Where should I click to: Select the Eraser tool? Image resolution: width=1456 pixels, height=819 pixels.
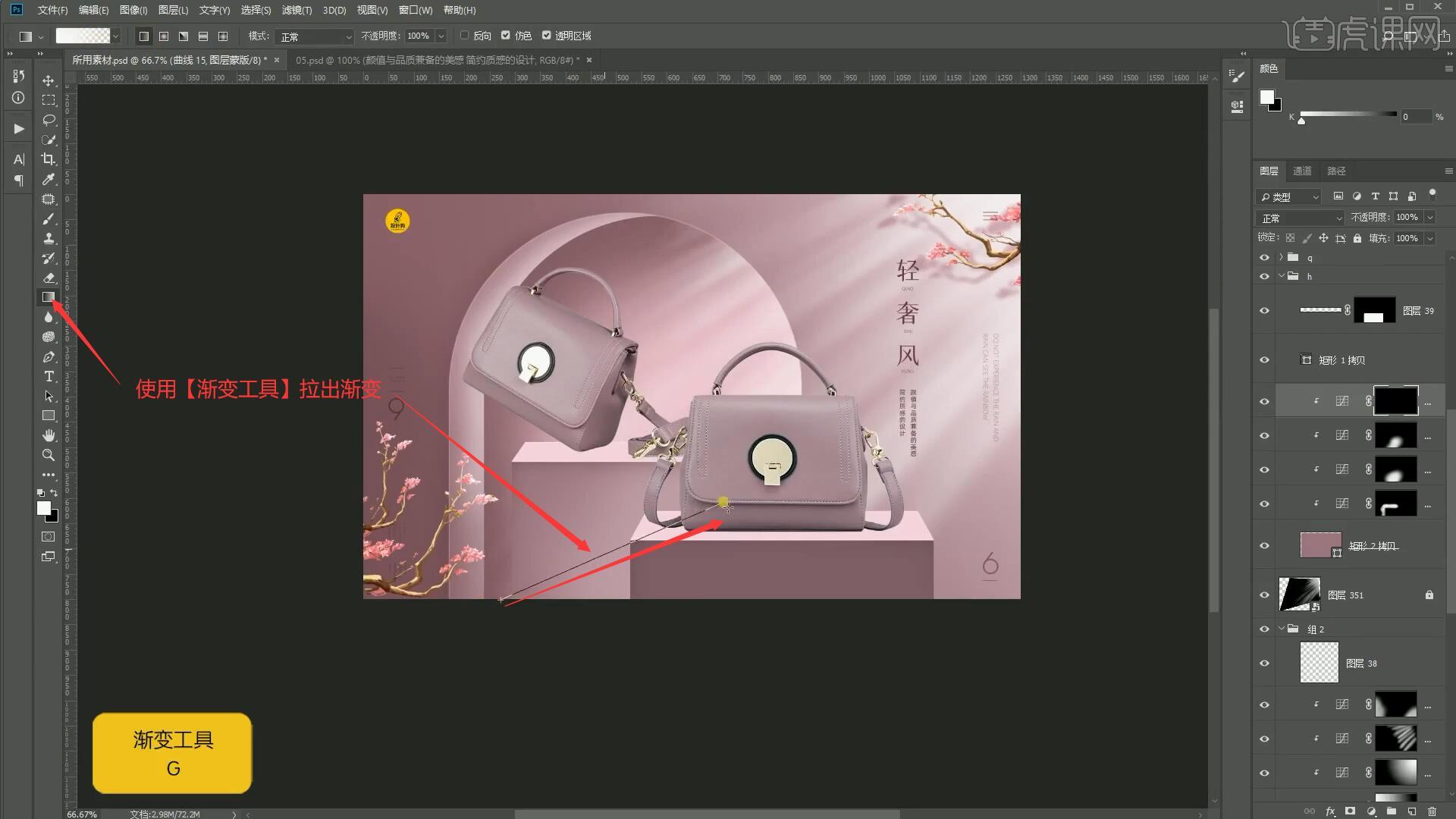(x=49, y=278)
